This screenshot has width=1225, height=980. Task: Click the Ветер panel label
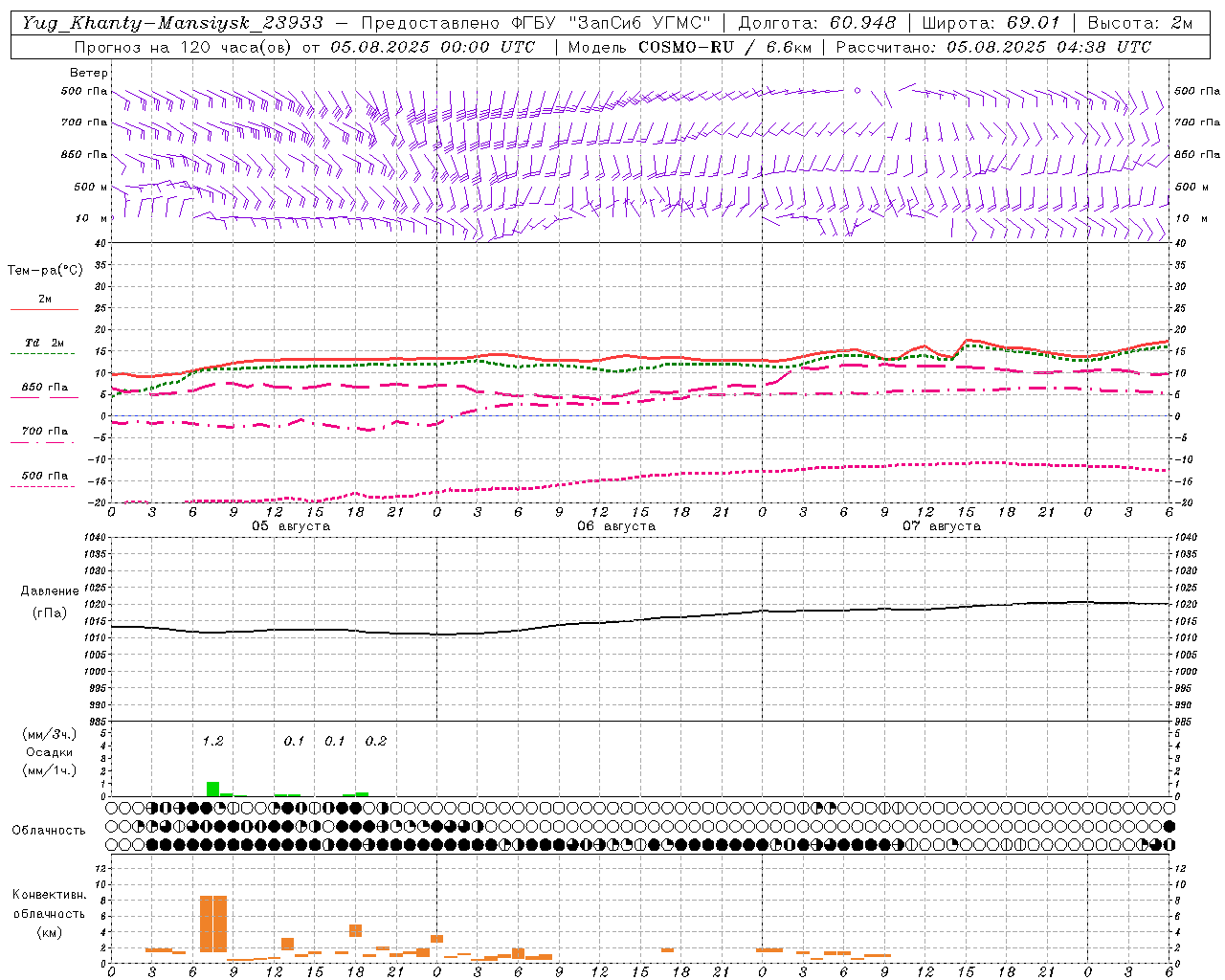89,73
